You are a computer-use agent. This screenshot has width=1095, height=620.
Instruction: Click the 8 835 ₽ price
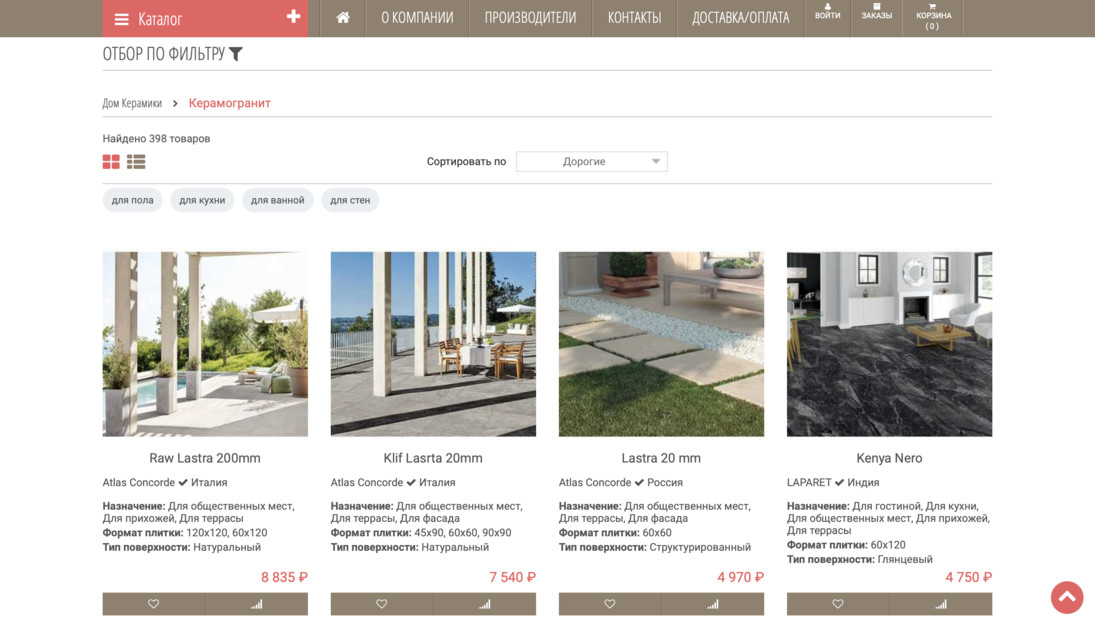coord(284,577)
